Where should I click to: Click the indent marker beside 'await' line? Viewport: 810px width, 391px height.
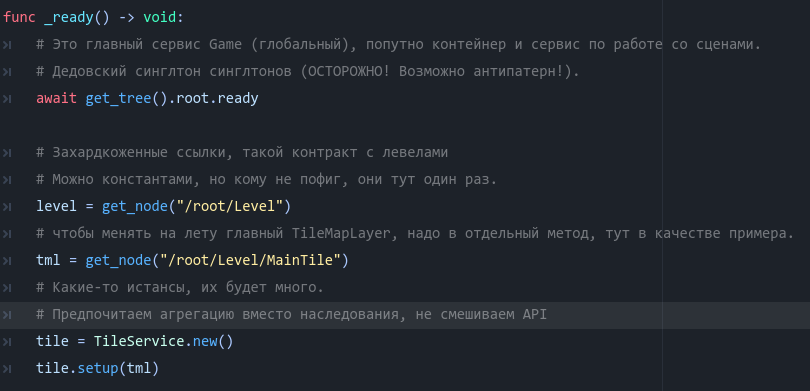(7, 99)
